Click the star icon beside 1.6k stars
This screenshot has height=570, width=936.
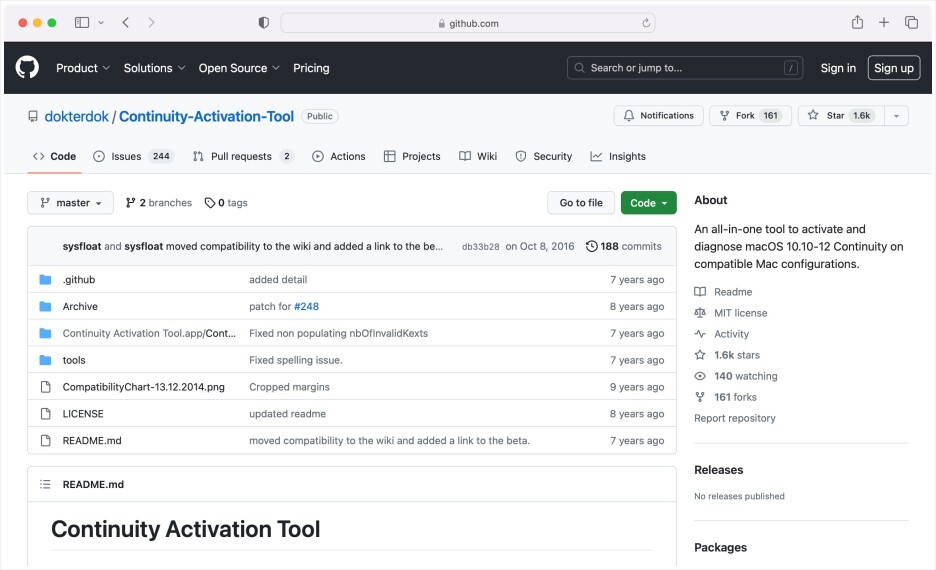tap(700, 355)
